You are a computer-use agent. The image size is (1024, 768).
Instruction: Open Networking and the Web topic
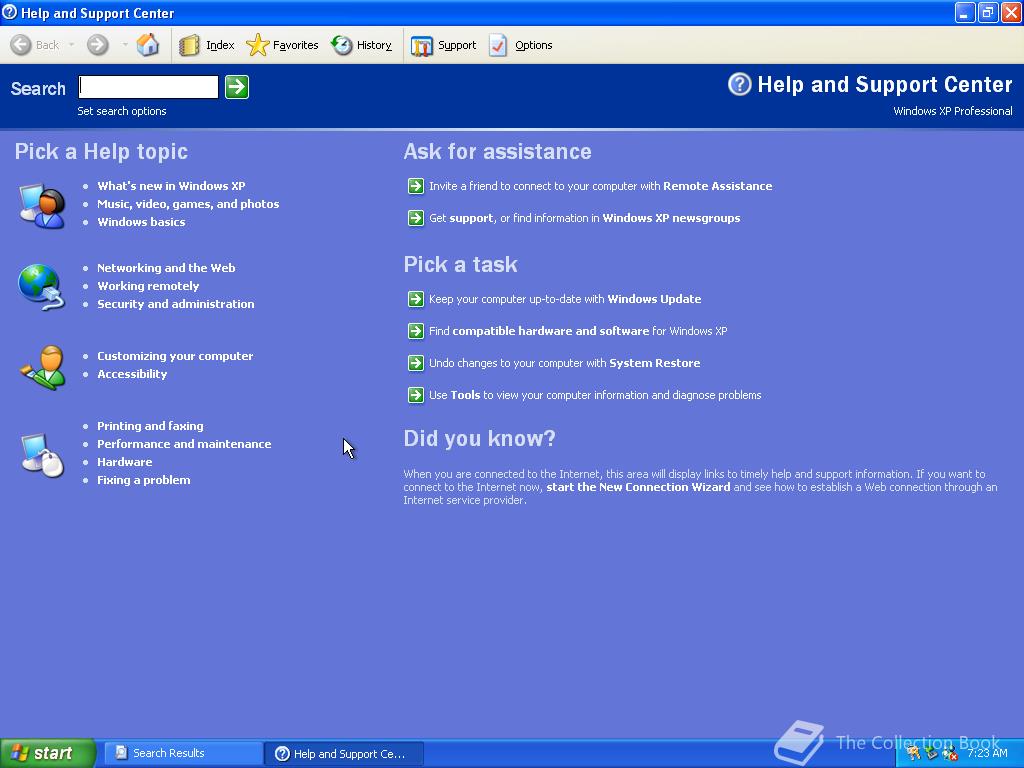pyautogui.click(x=166, y=268)
